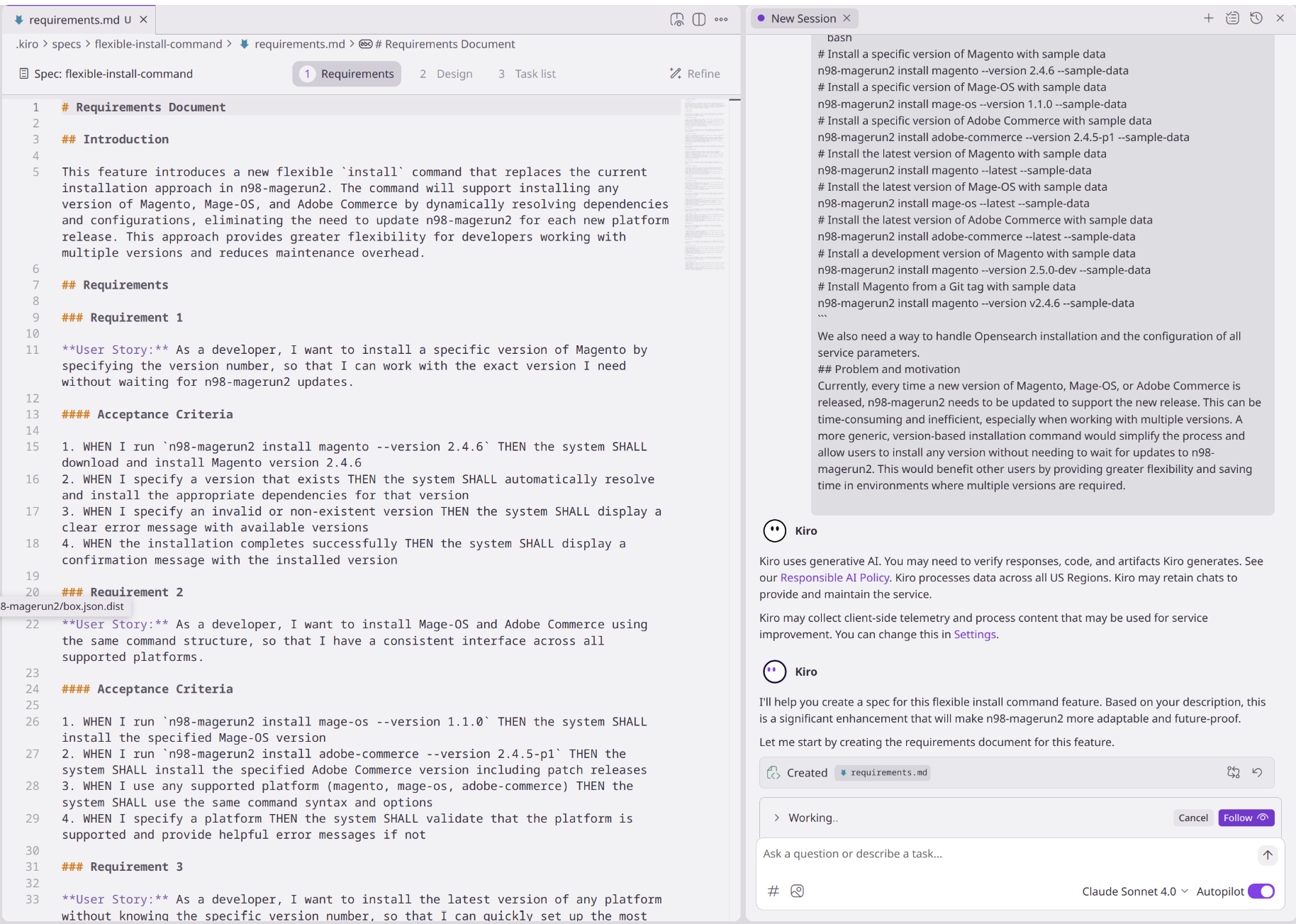The height and width of the screenshot is (924, 1296).
Task: Click the Follow button
Action: [1246, 818]
